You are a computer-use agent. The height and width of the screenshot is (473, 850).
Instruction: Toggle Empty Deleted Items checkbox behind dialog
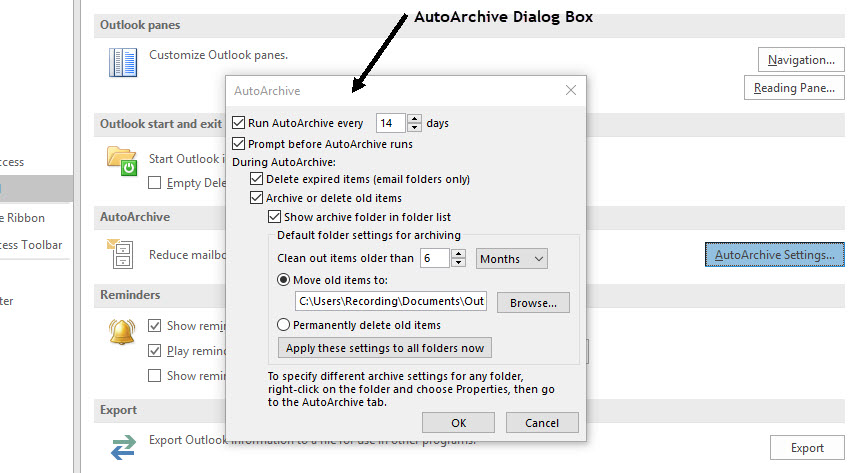(154, 183)
